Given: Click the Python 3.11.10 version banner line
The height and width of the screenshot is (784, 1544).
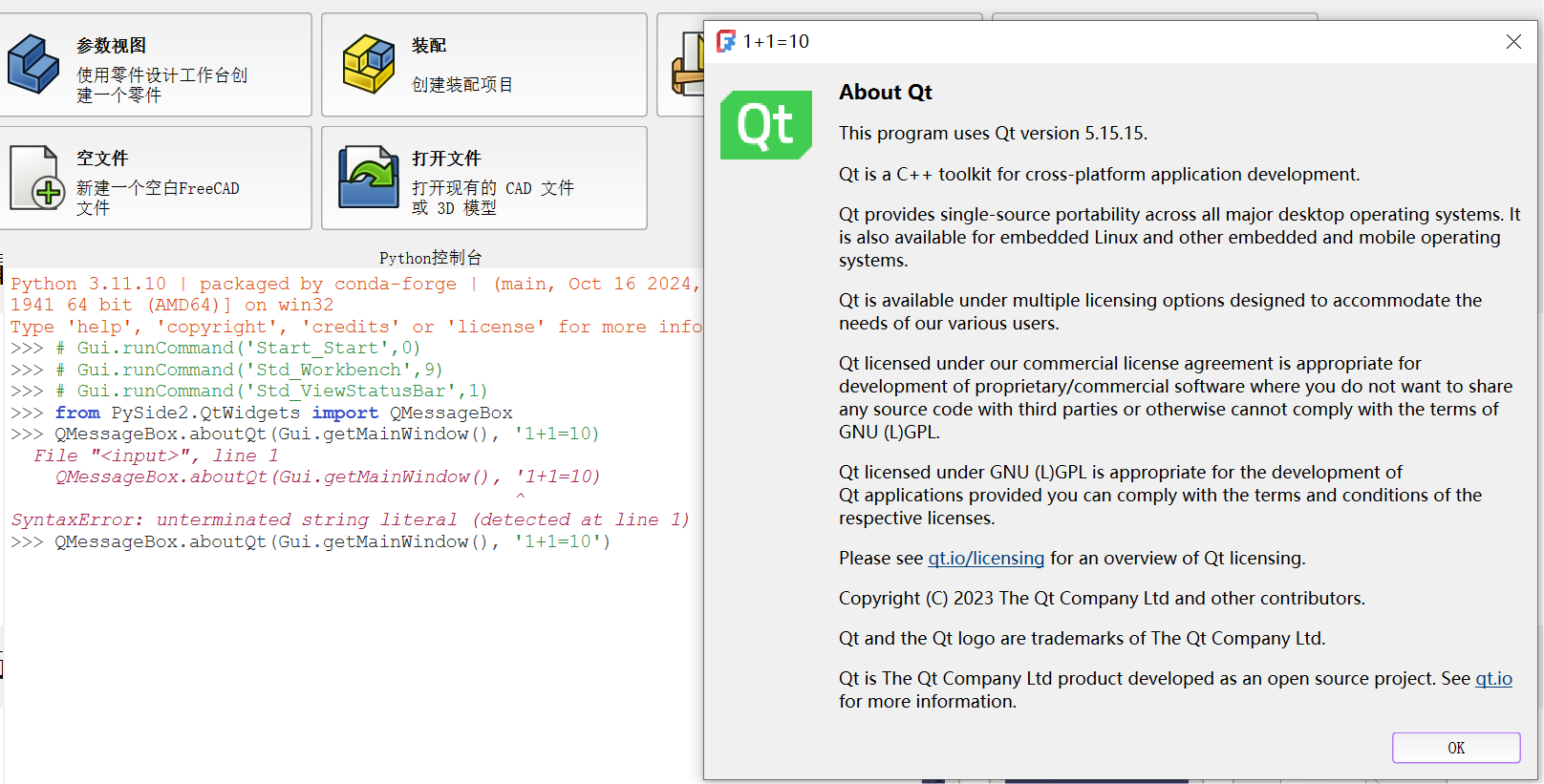Looking at the screenshot, I should (356, 284).
